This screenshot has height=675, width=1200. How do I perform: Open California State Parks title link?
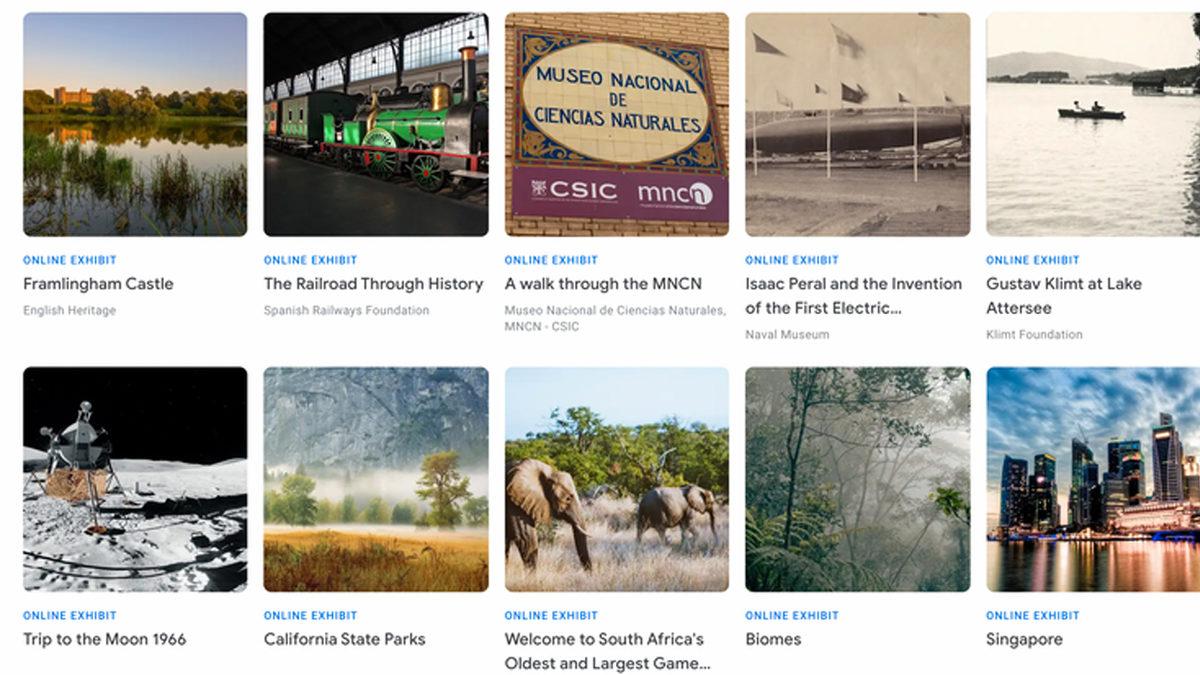345,639
